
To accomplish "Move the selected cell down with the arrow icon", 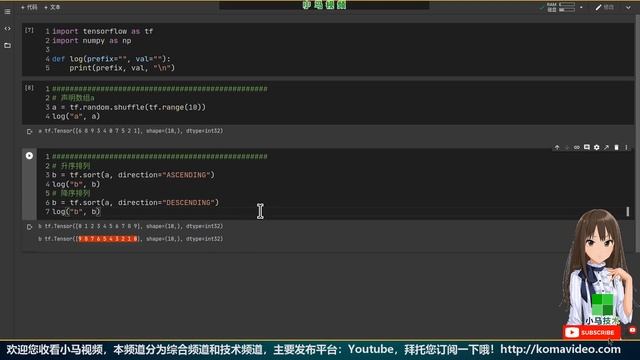I will pos(567,147).
